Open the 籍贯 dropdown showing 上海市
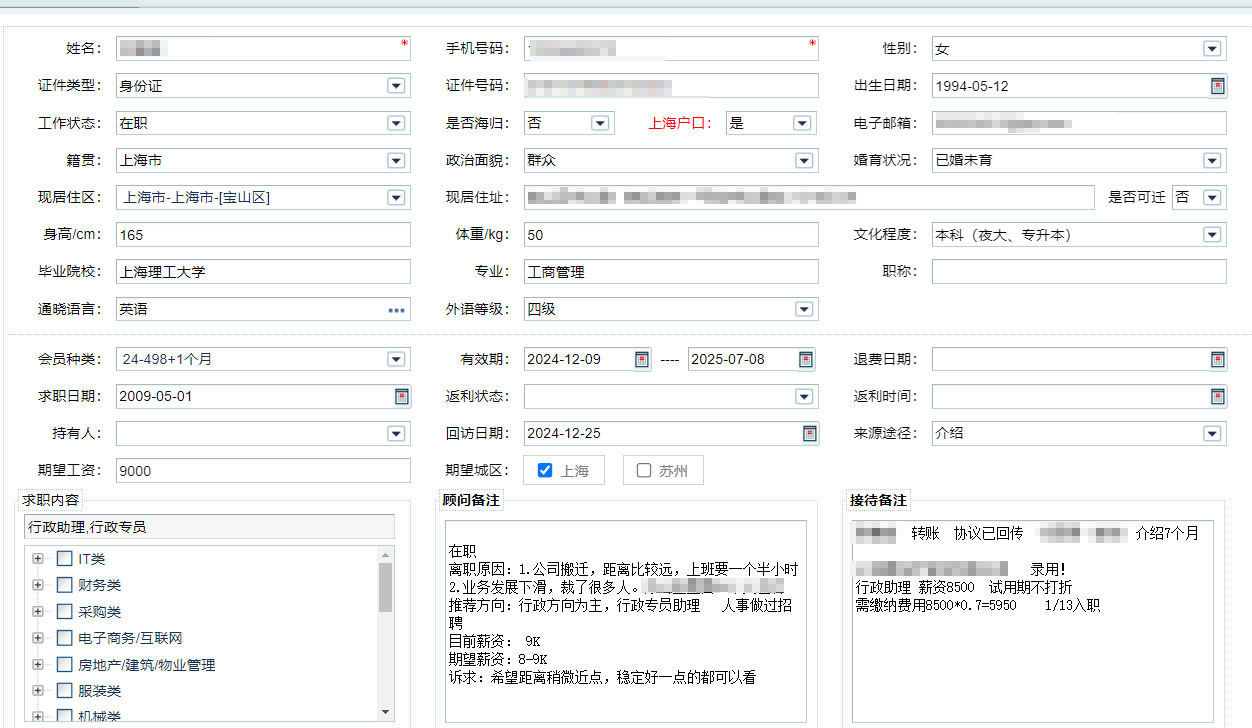The width and height of the screenshot is (1252, 728). 396,160
